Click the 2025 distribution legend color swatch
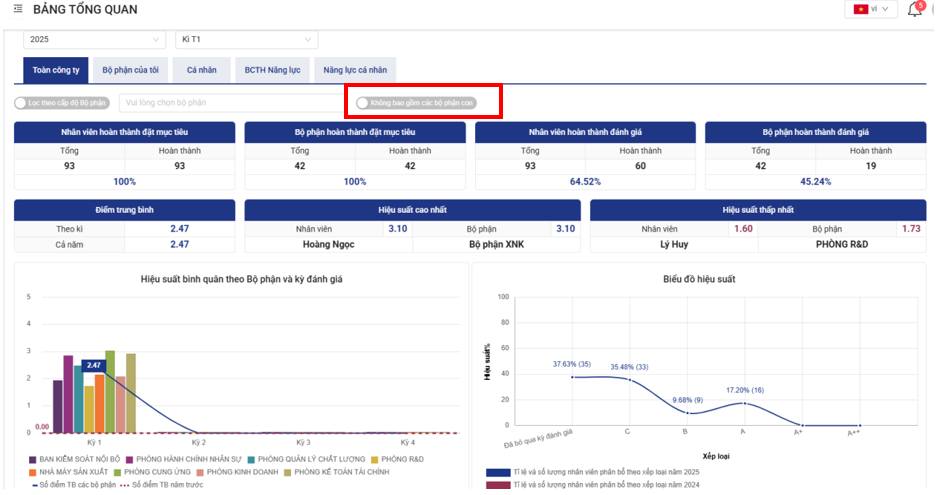 tap(498, 472)
